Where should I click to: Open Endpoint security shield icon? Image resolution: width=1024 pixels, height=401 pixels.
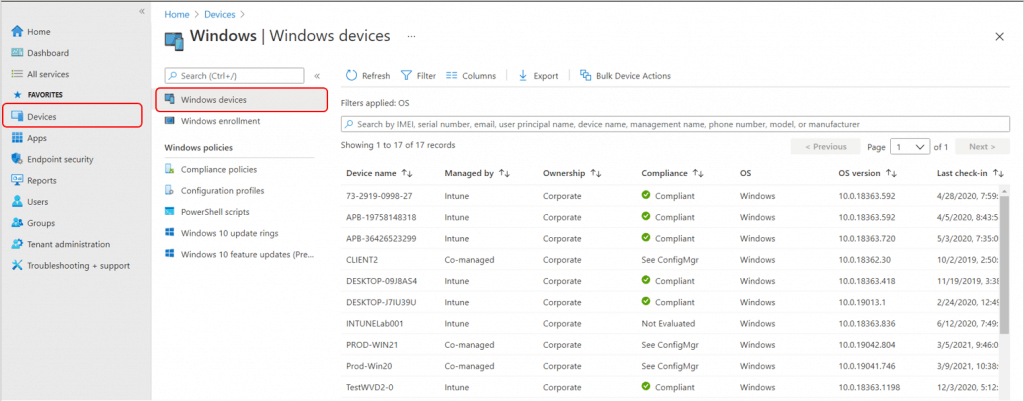(17, 159)
